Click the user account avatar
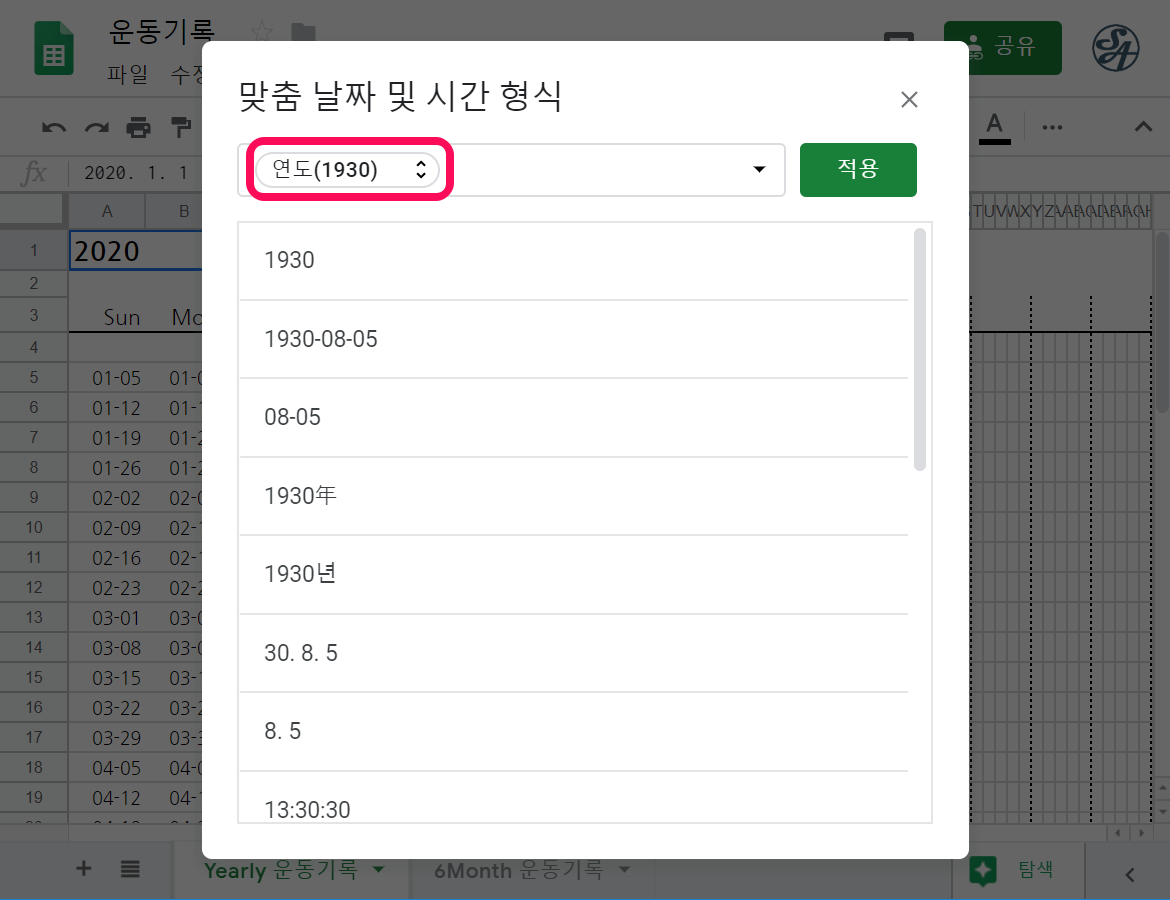The height and width of the screenshot is (900, 1170). 1115,48
